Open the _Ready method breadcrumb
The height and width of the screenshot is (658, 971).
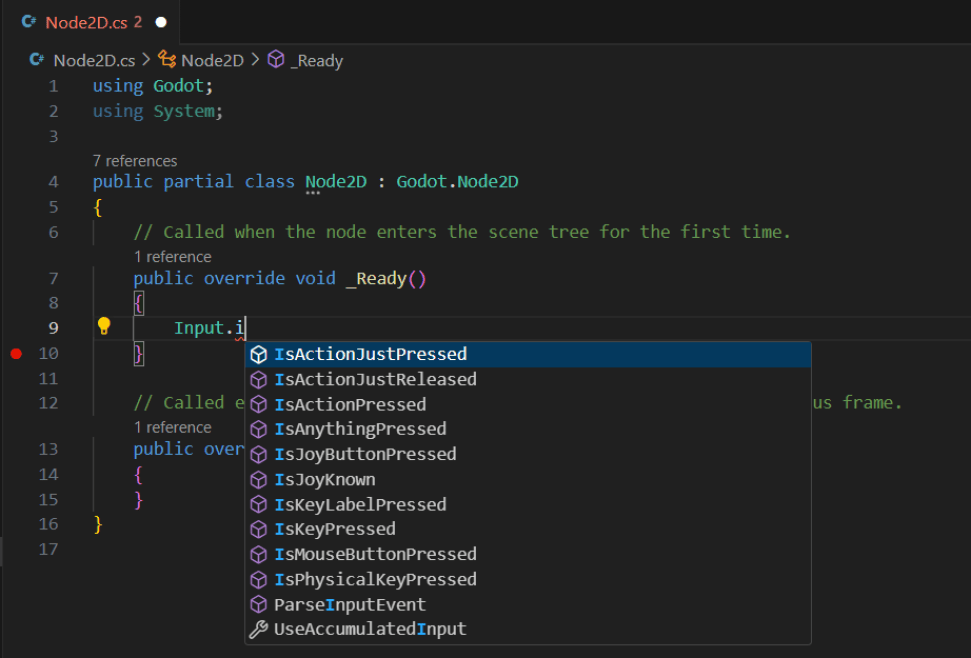(316, 61)
